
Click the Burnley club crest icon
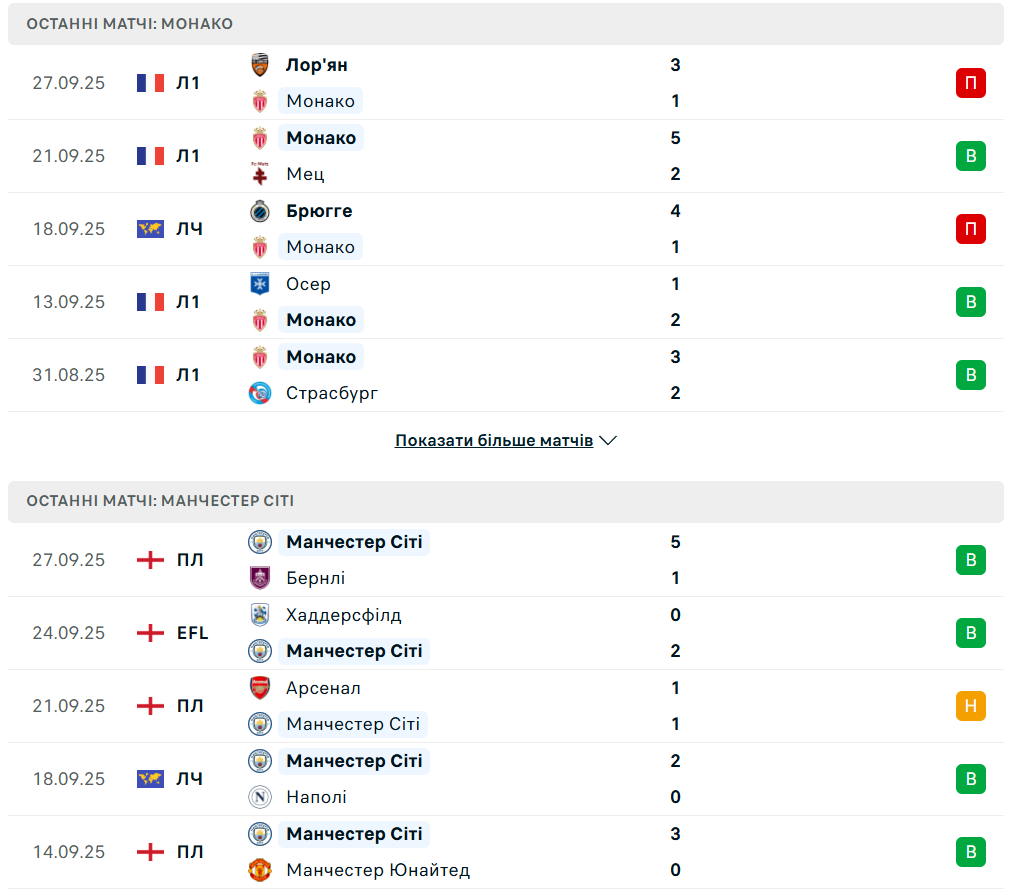(260, 578)
